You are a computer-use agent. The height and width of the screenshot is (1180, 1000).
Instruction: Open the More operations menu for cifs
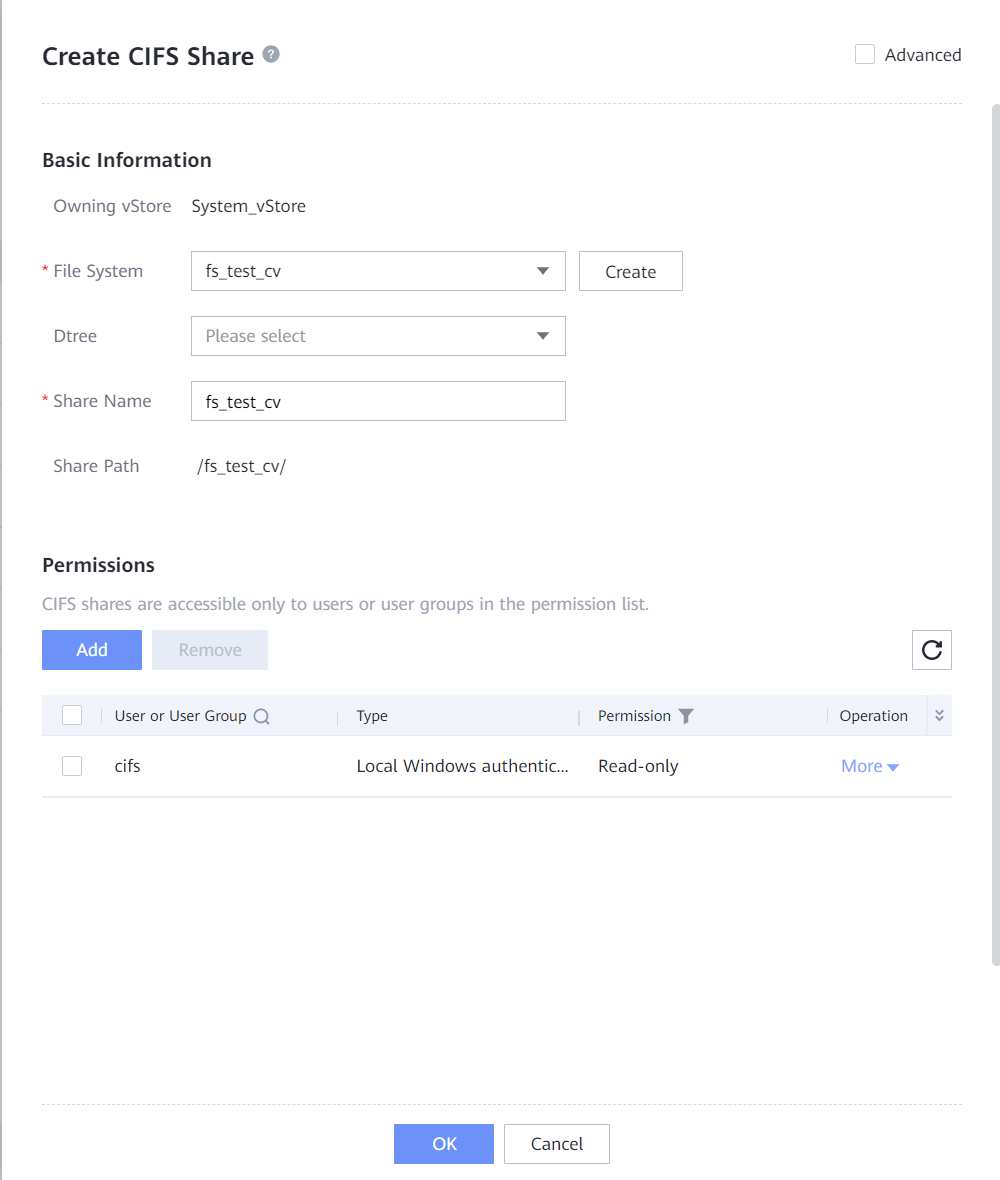click(870, 766)
